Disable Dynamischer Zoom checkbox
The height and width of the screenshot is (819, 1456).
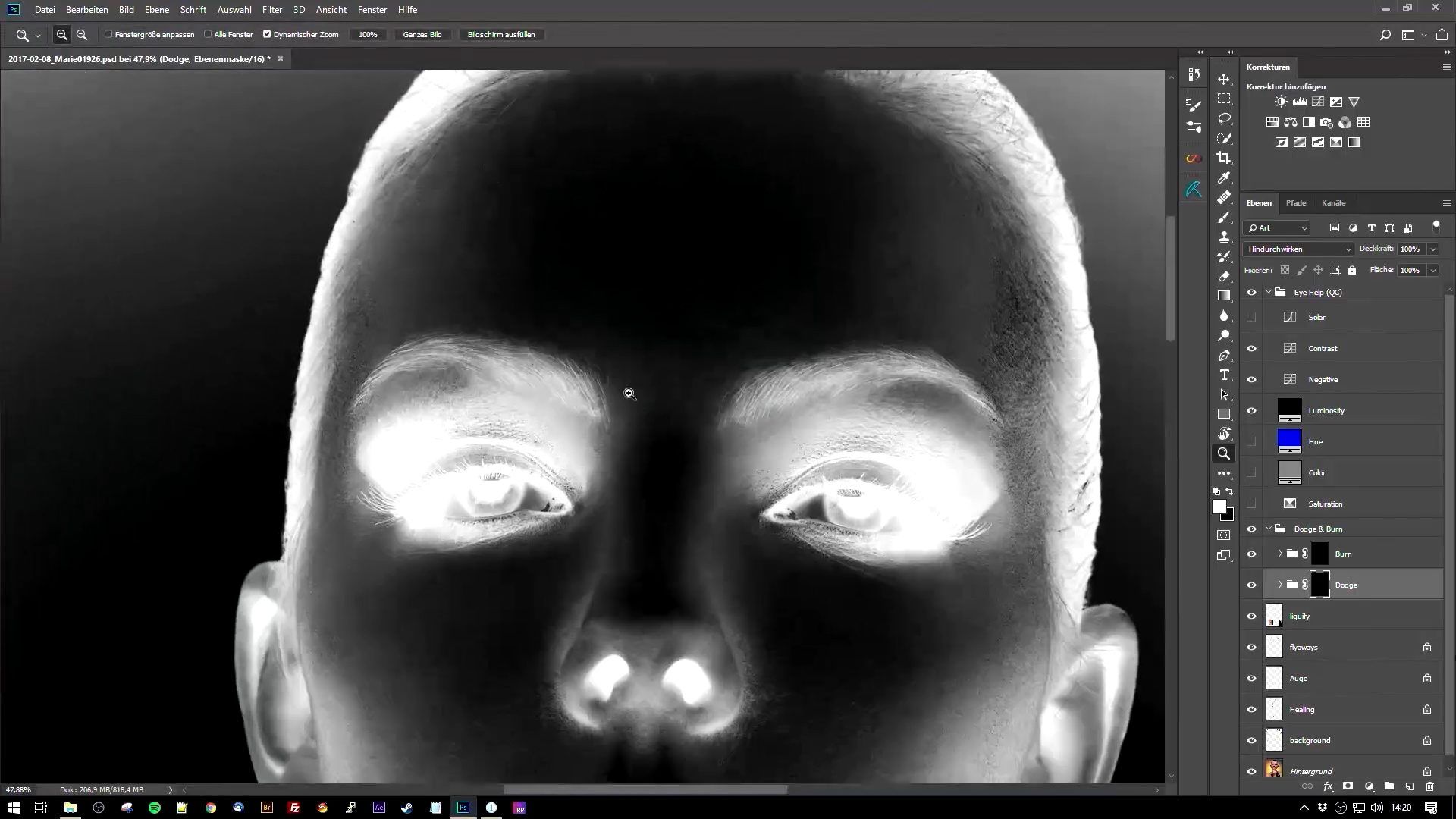(267, 34)
